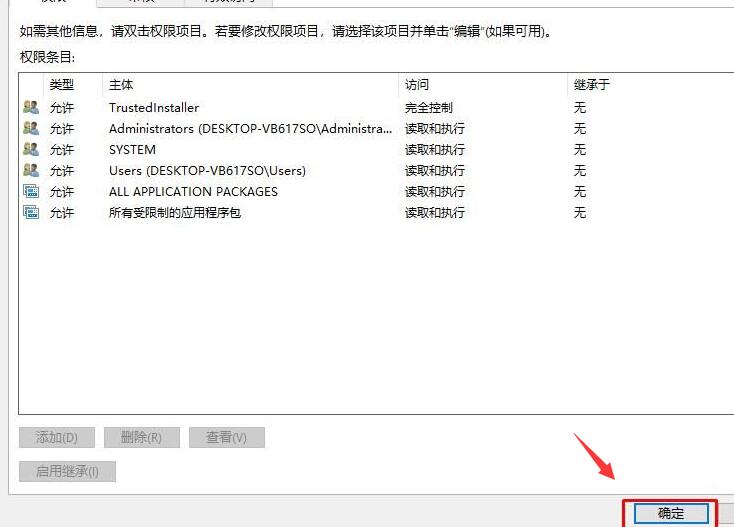734x527 pixels.
Task: Confirm with the 确定 button
Action: [x=671, y=513]
